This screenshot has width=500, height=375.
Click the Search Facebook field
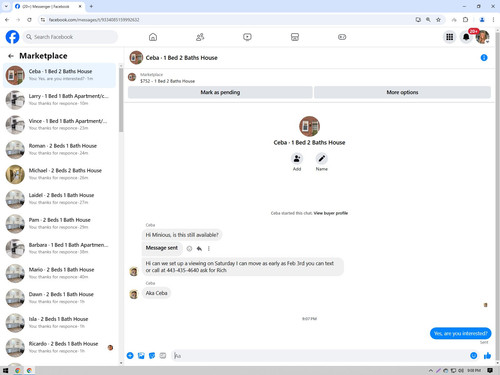click(70, 37)
